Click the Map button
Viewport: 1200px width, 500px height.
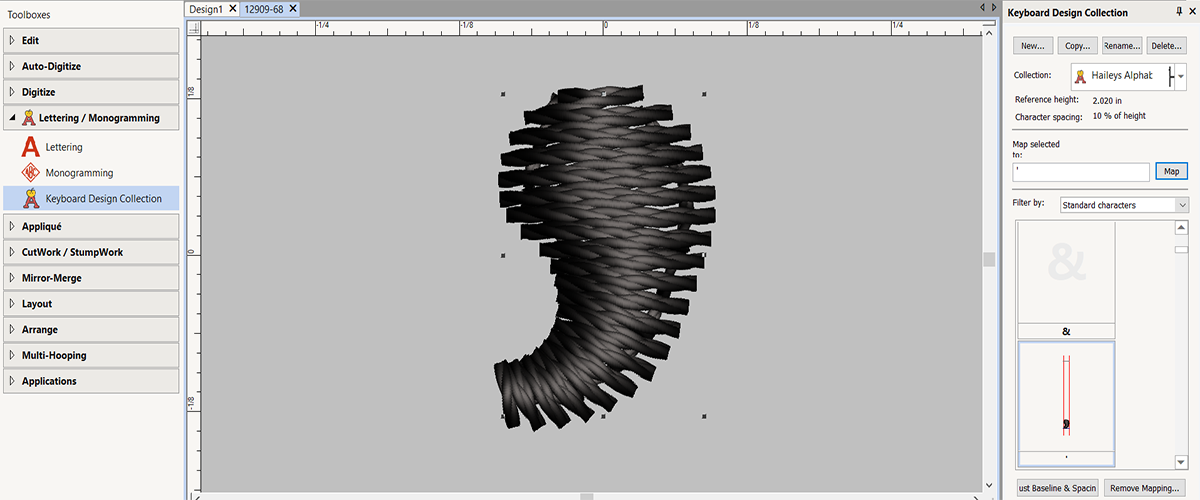pos(1171,171)
